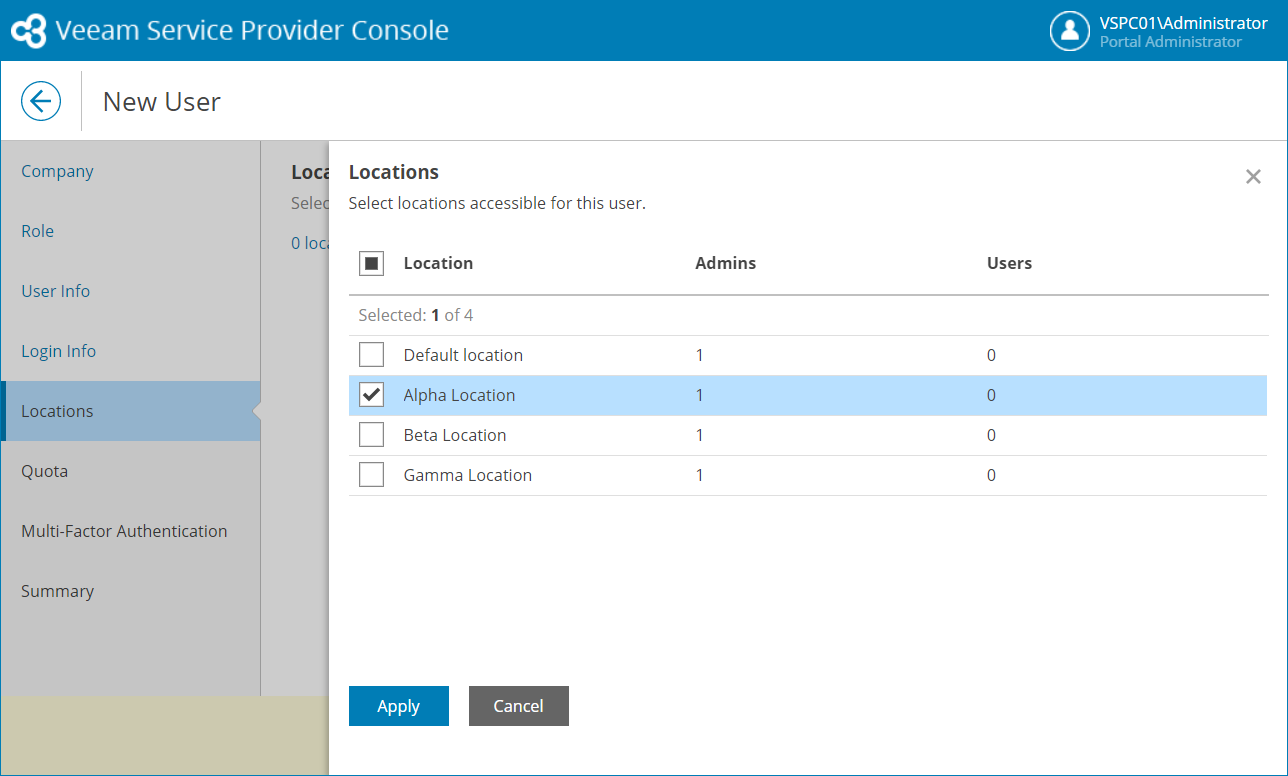Tick the Gamma Location checkbox

click(x=371, y=475)
